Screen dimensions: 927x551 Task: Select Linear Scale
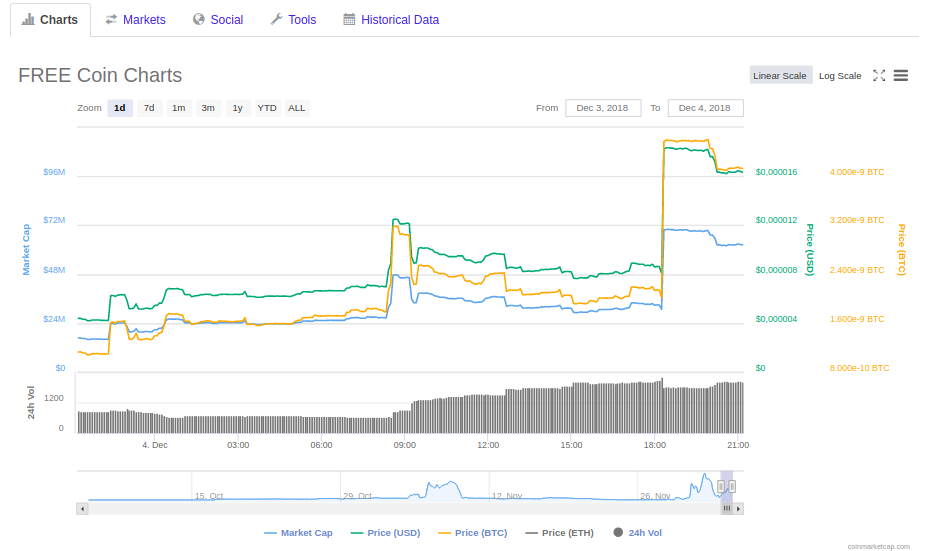[780, 76]
